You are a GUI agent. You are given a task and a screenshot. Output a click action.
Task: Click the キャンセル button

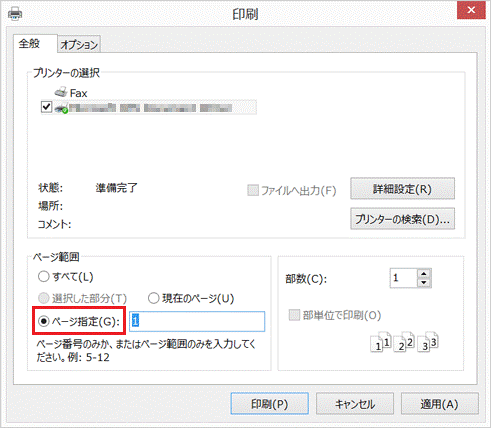pyautogui.click(x=355, y=404)
